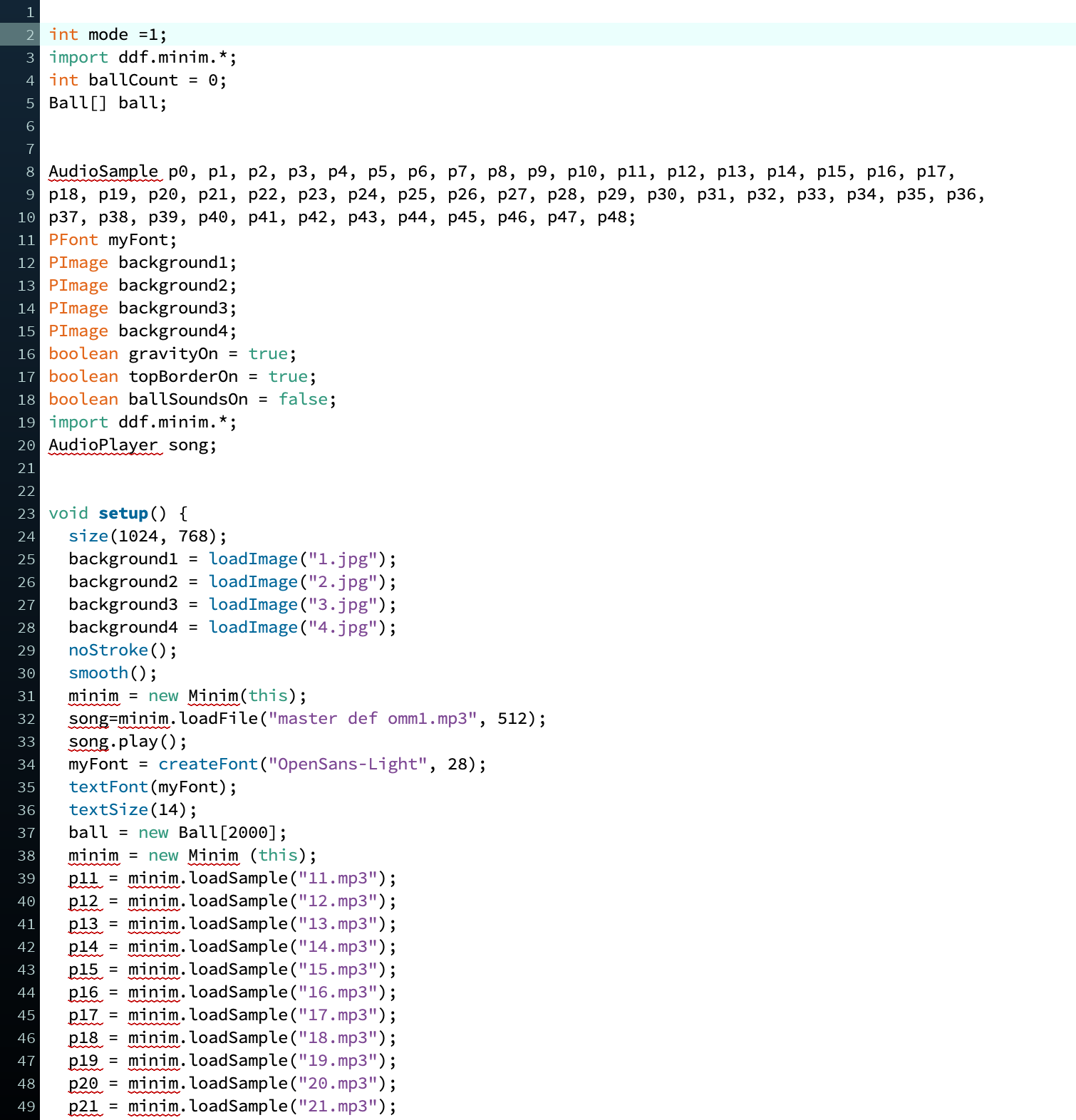This screenshot has width=1076, height=1120.
Task: Click the song loadFile "master def omm1.mp3" line
Action: [x=307, y=718]
